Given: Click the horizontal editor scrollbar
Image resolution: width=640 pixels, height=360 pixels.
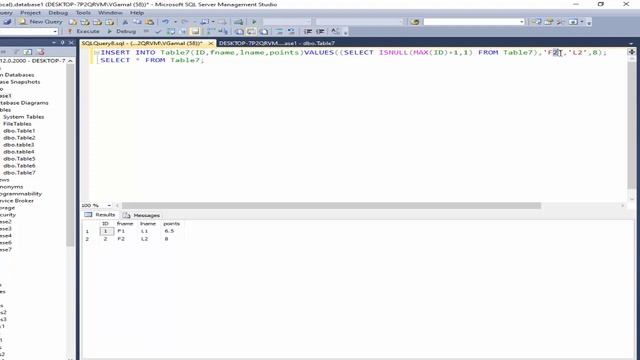Looking at the screenshot, I should pyautogui.click(x=331, y=205).
